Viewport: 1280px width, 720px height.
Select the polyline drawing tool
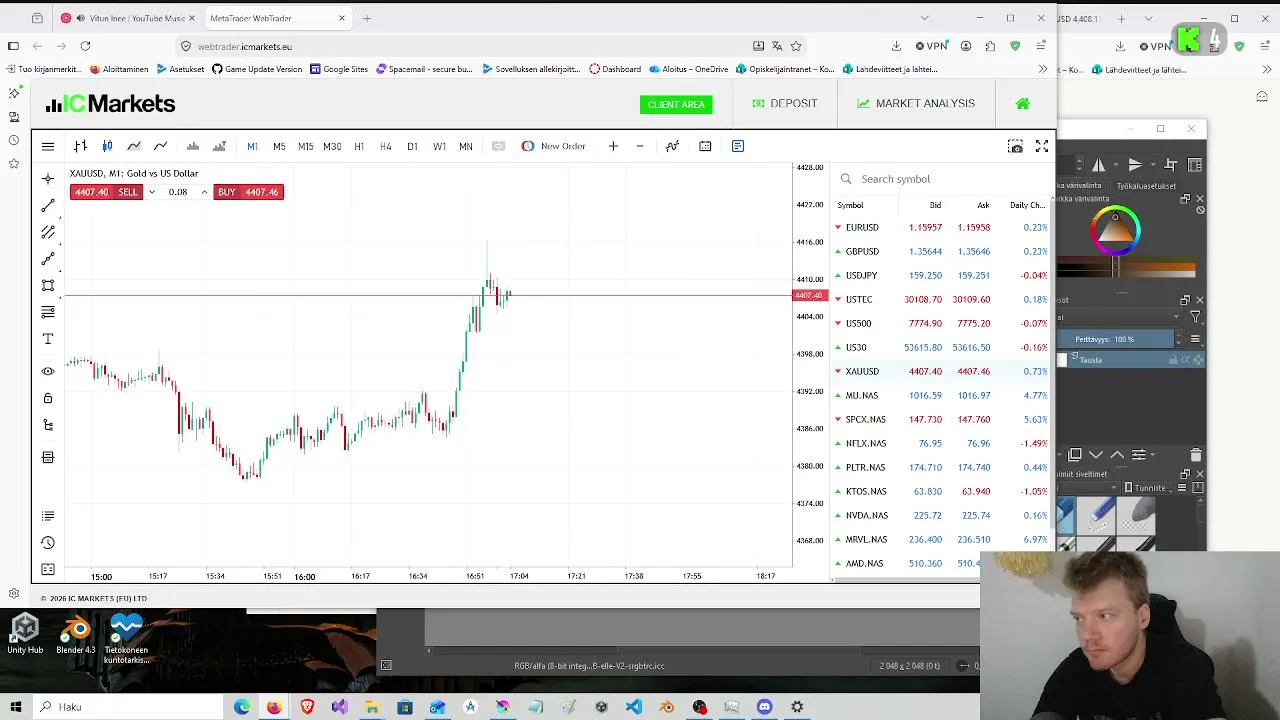tap(48, 259)
